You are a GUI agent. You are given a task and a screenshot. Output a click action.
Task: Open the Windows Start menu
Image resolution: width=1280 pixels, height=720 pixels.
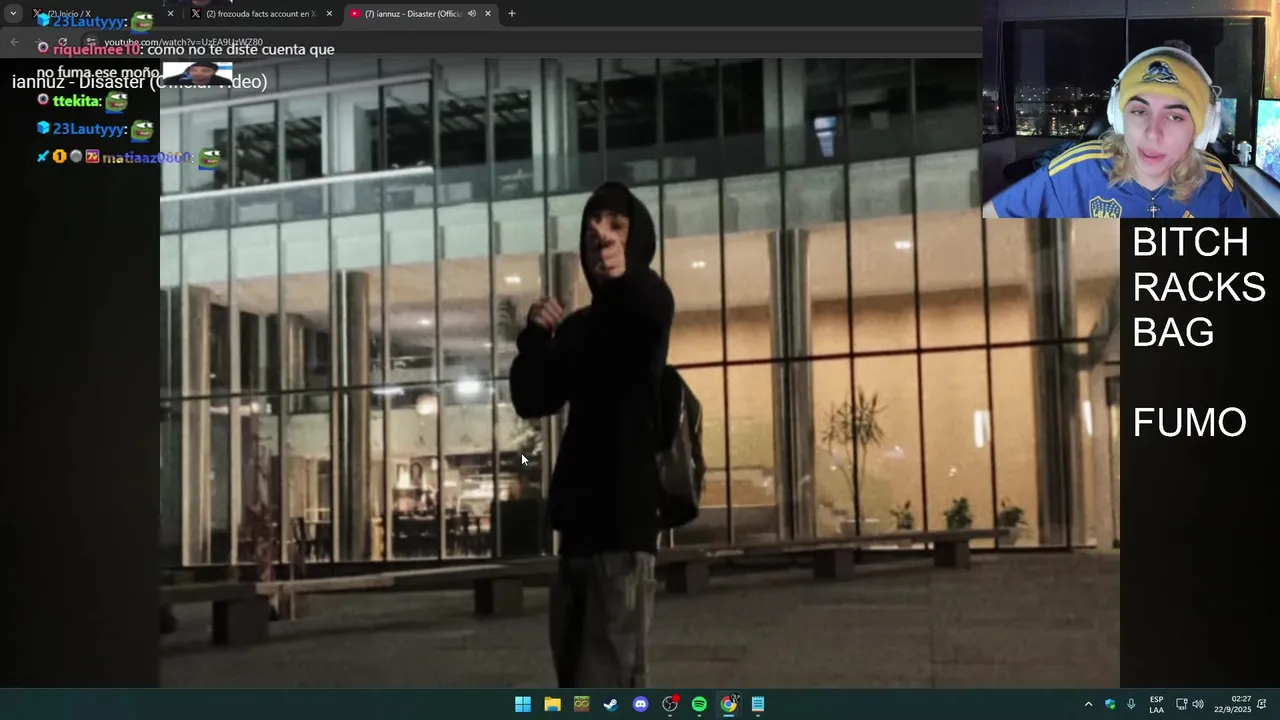pos(523,704)
